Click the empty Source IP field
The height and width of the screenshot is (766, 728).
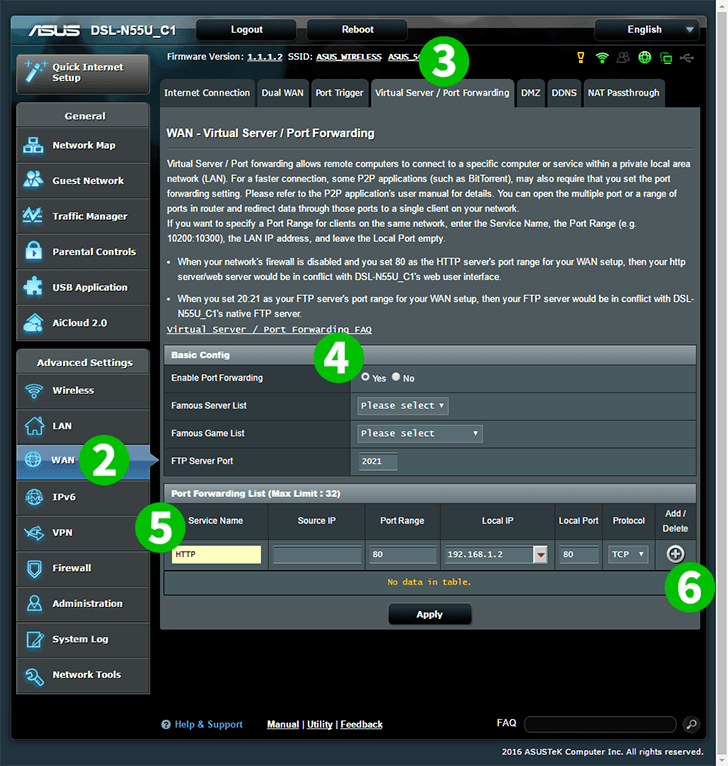point(317,554)
